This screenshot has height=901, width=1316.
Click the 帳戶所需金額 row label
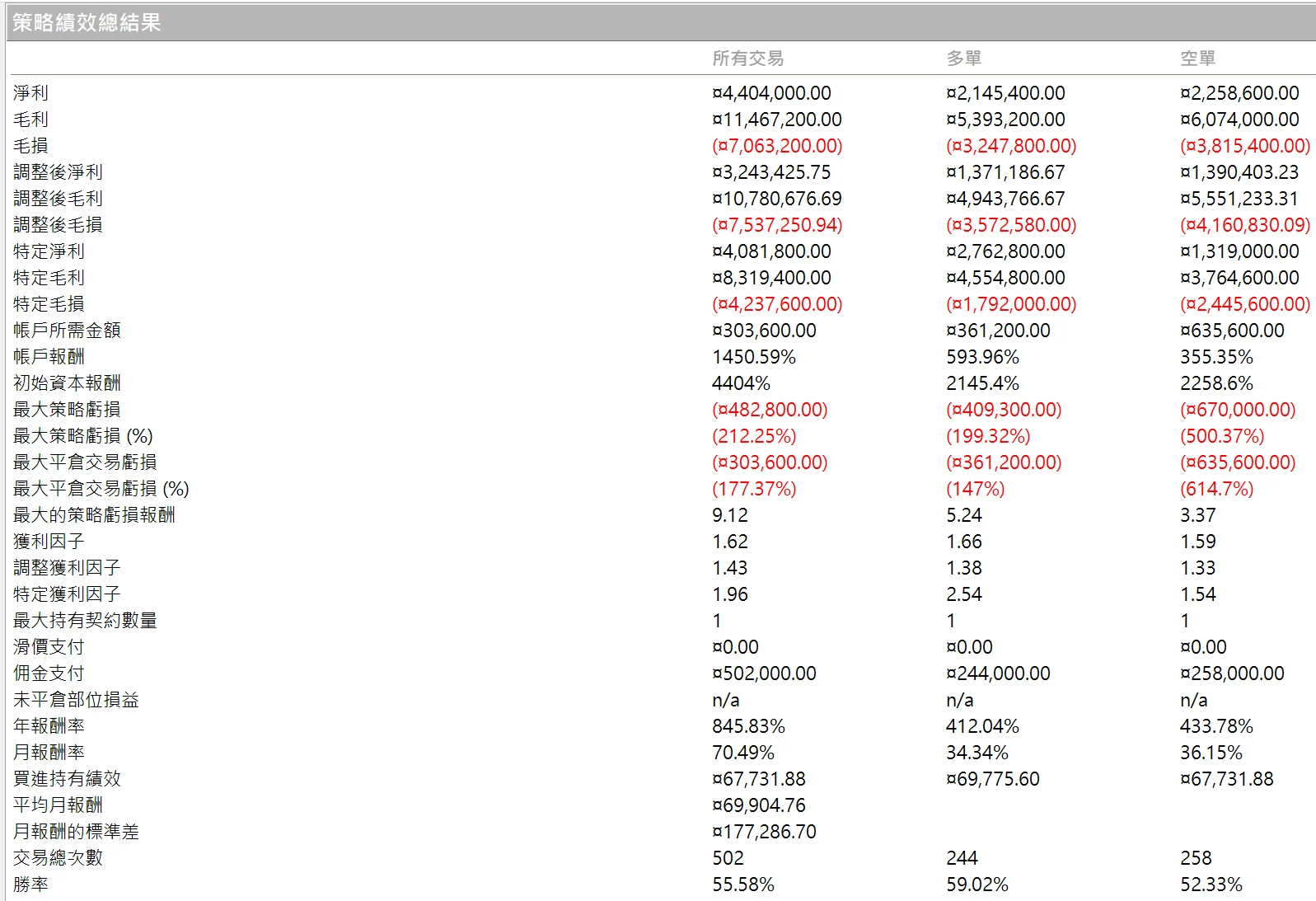[68, 331]
